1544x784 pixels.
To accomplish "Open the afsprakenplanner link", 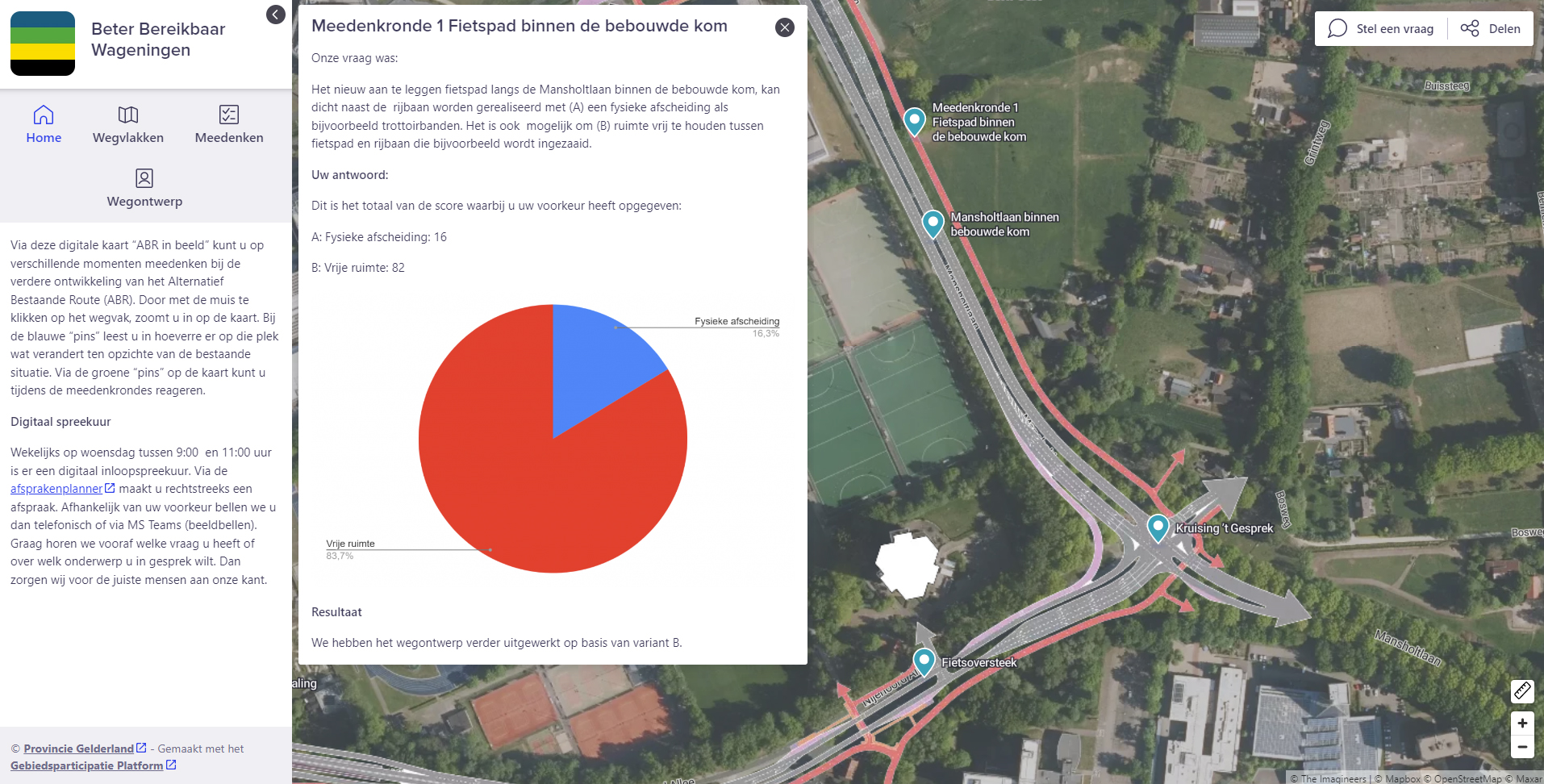I will pyautogui.click(x=56, y=488).
